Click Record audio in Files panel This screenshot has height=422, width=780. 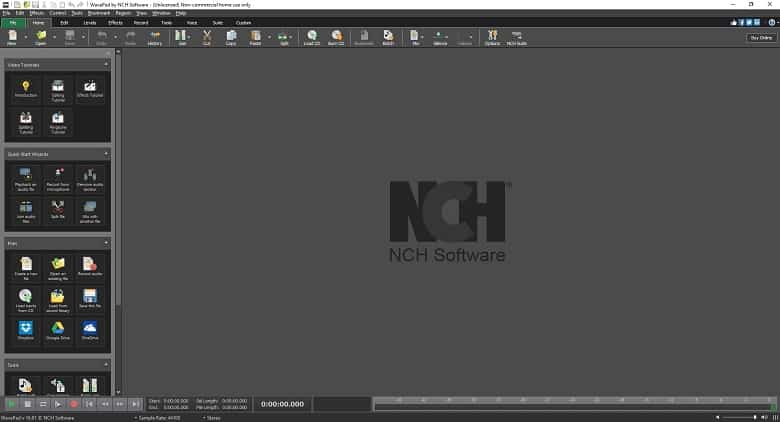click(x=90, y=268)
